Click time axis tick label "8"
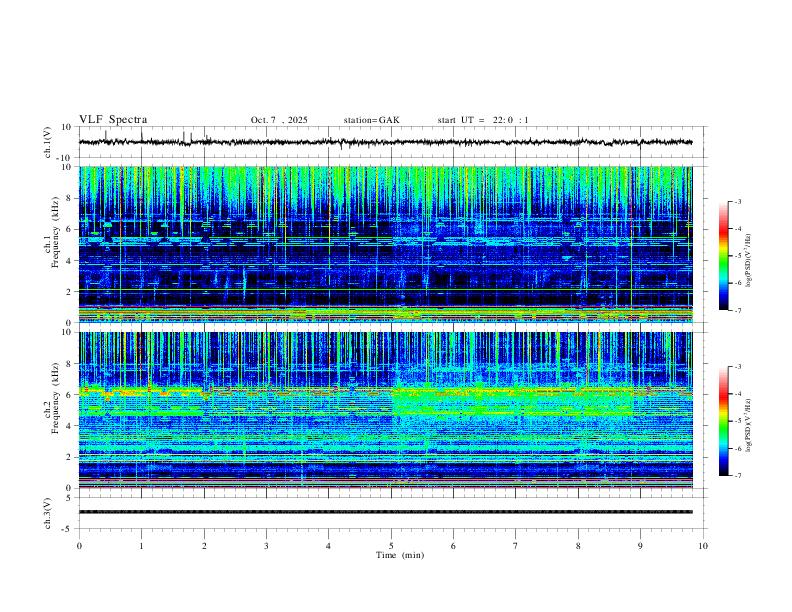Image resolution: width=792 pixels, height=612 pixels. click(578, 546)
